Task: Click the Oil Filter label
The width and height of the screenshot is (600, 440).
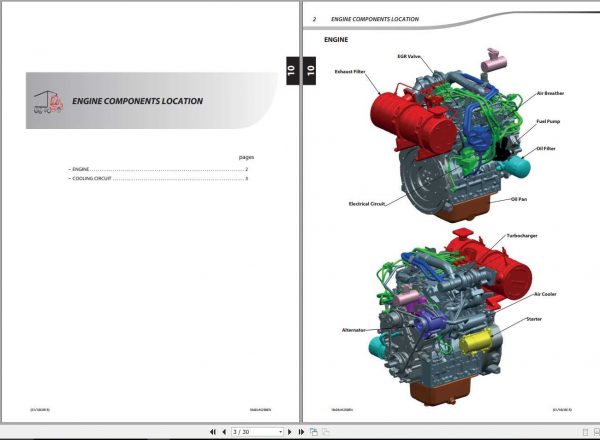Action: point(546,148)
